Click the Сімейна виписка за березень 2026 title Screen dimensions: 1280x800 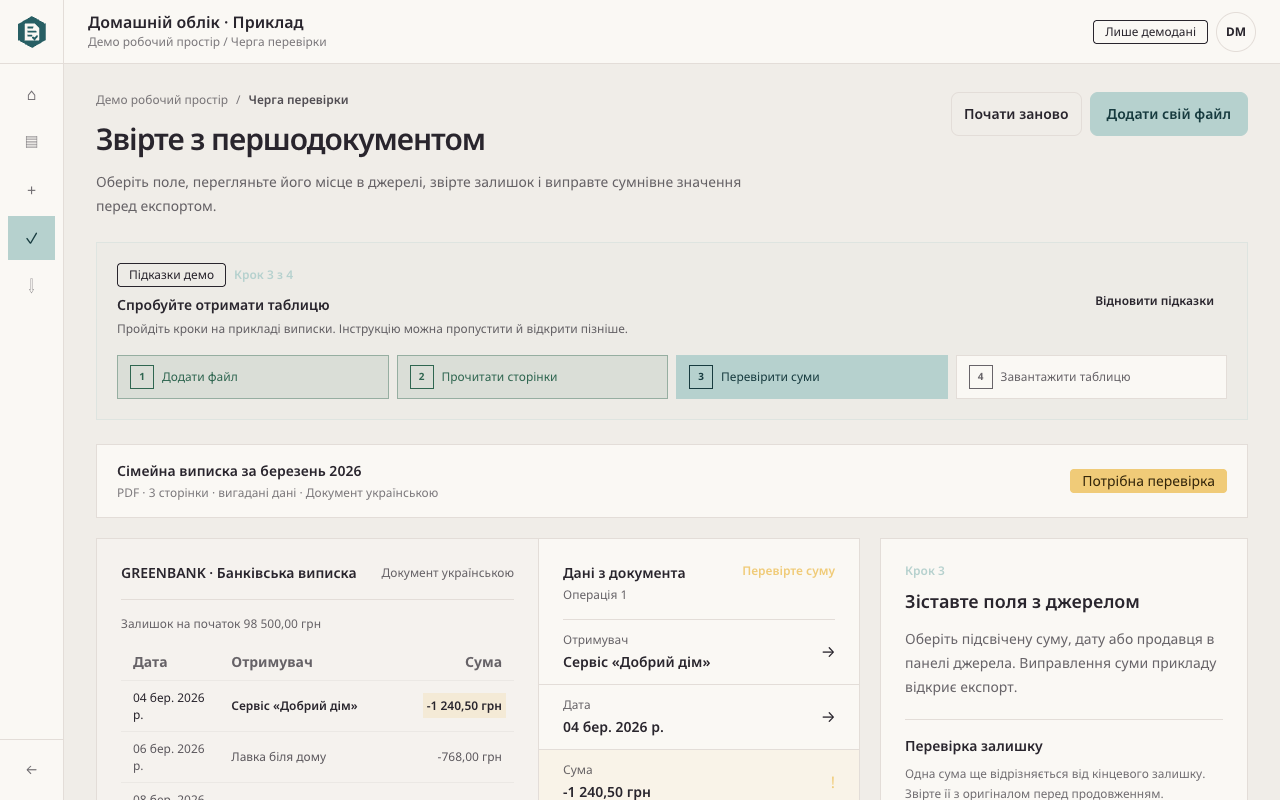coord(239,471)
